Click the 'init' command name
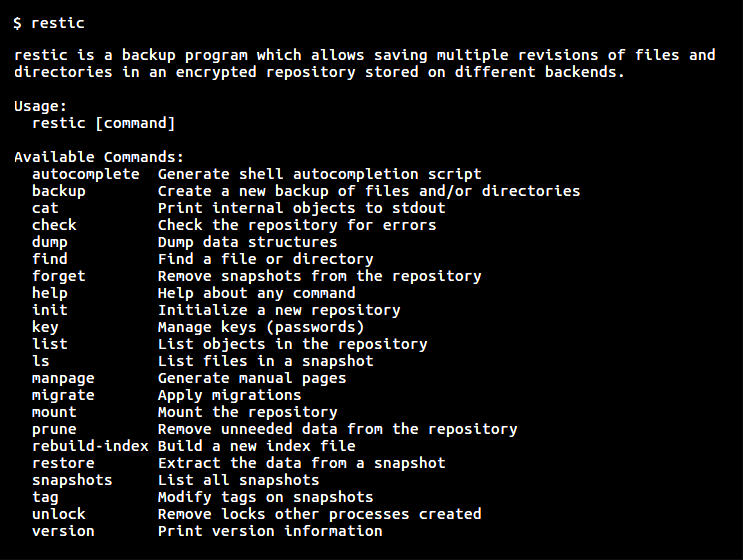Image resolution: width=743 pixels, height=560 pixels. 49,310
